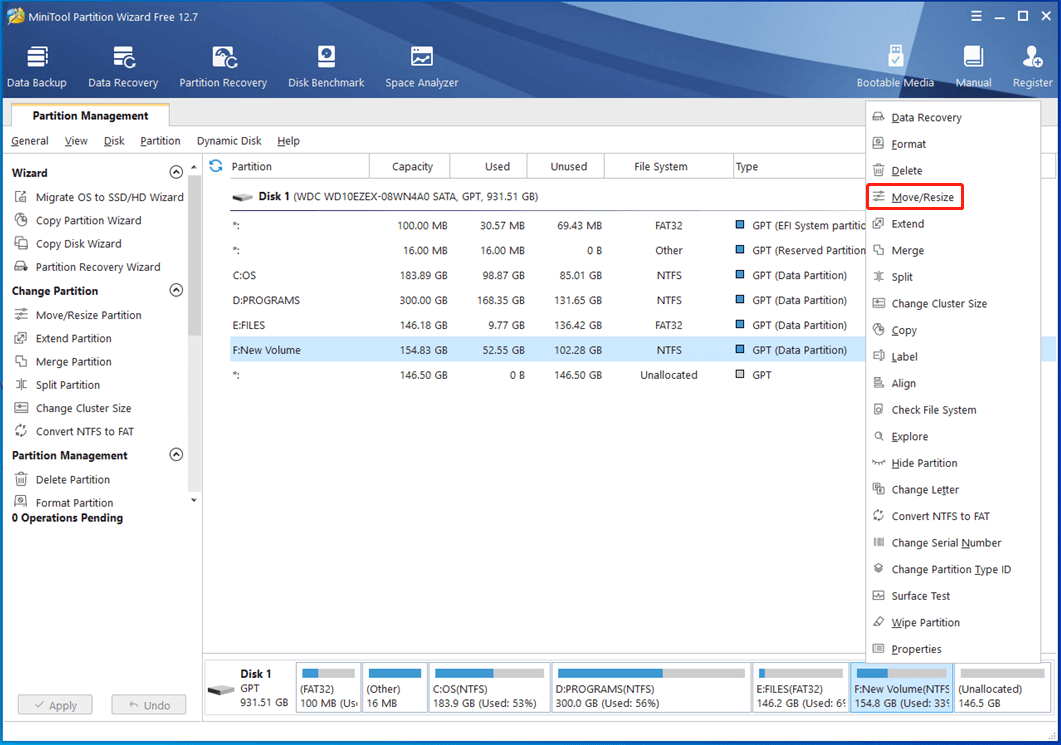Create Bootable Media
The image size is (1061, 745).
[x=895, y=67]
